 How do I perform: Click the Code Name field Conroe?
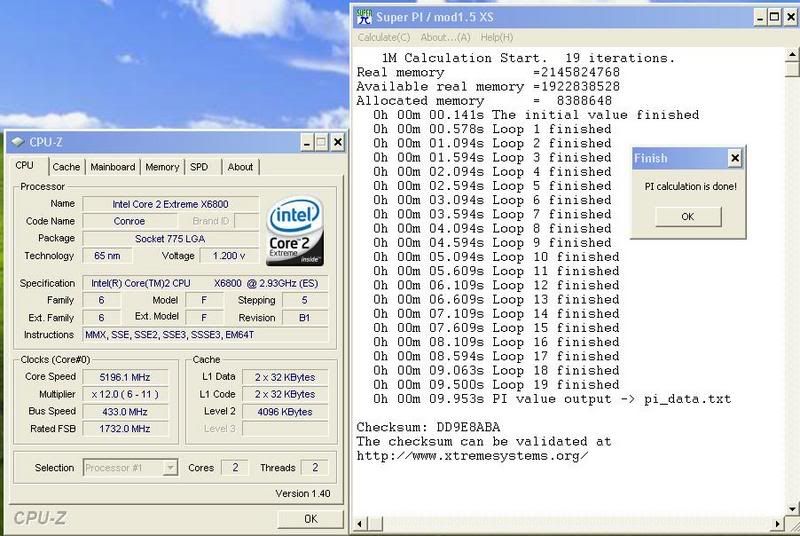(129, 221)
